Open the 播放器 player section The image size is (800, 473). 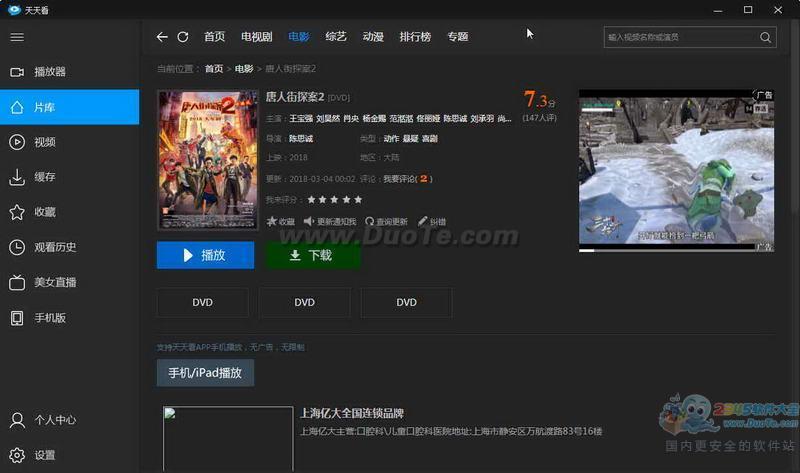pyautogui.click(x=69, y=72)
